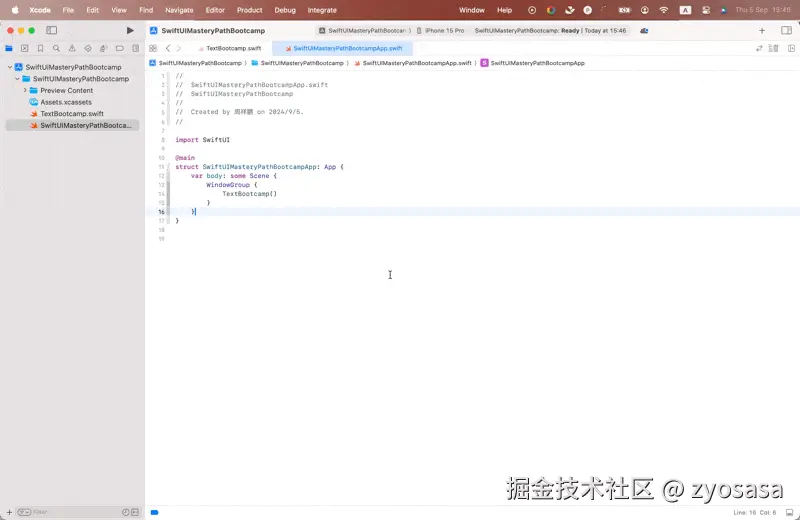Collapse the SwiftUIMasteryPathBootcamp project root
Screen dimensions: 800x520
pos(10,67)
